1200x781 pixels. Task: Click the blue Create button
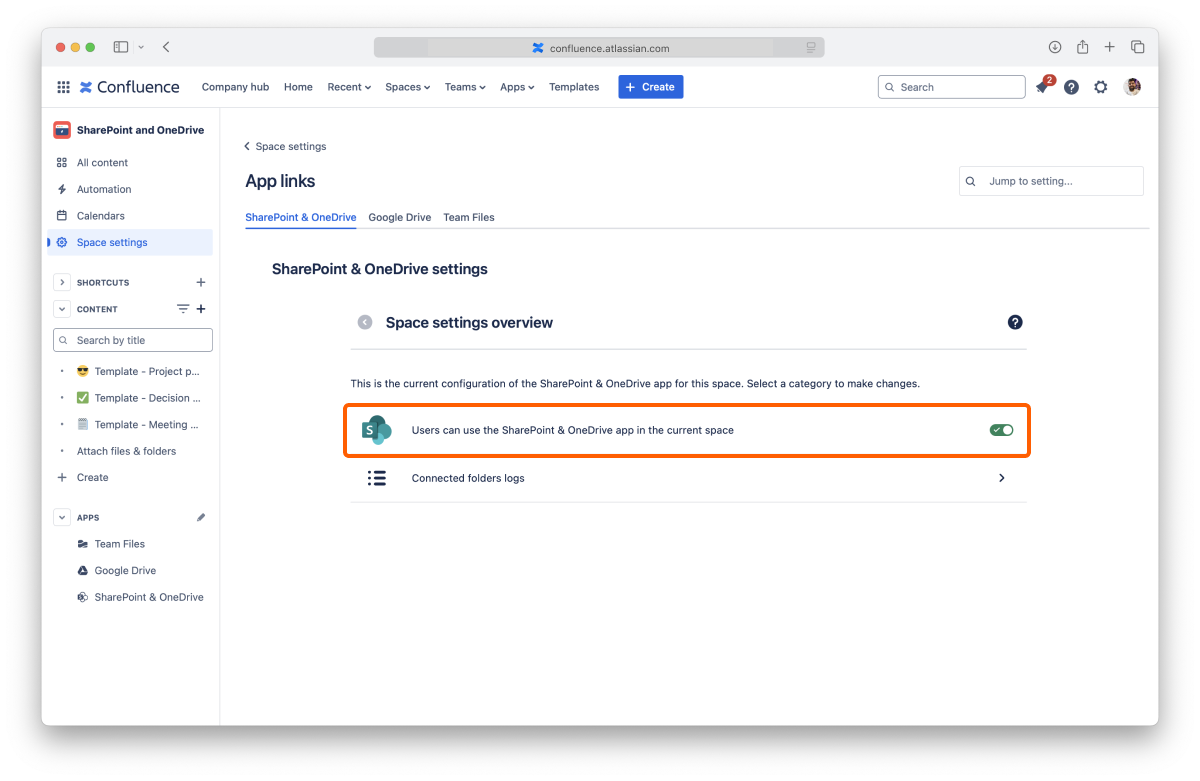(650, 87)
